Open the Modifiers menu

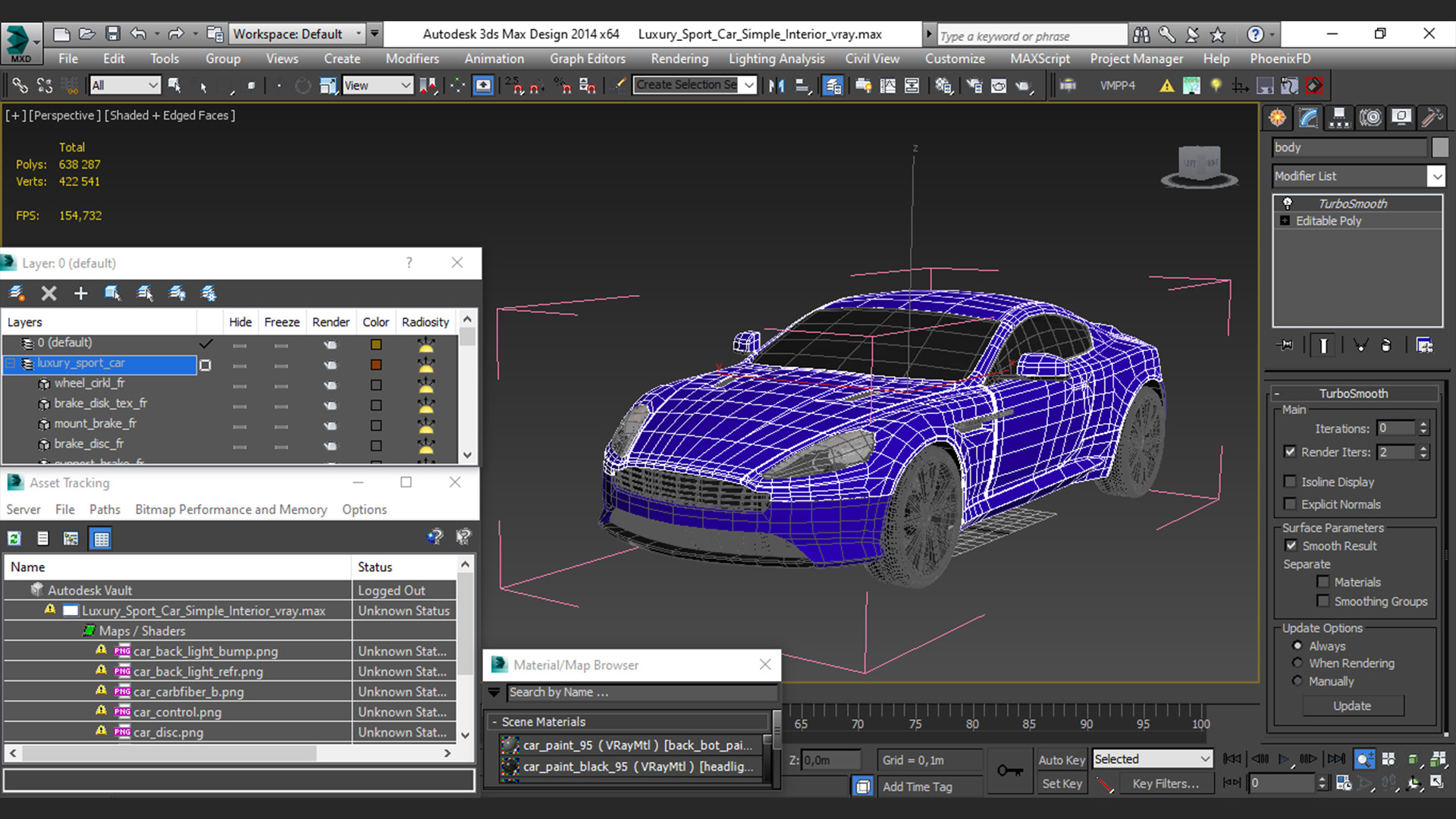coord(412,58)
